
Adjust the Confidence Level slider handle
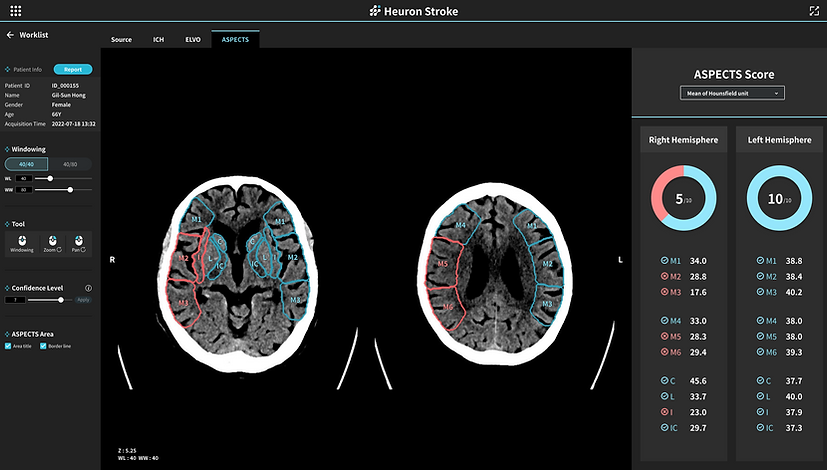[61, 300]
